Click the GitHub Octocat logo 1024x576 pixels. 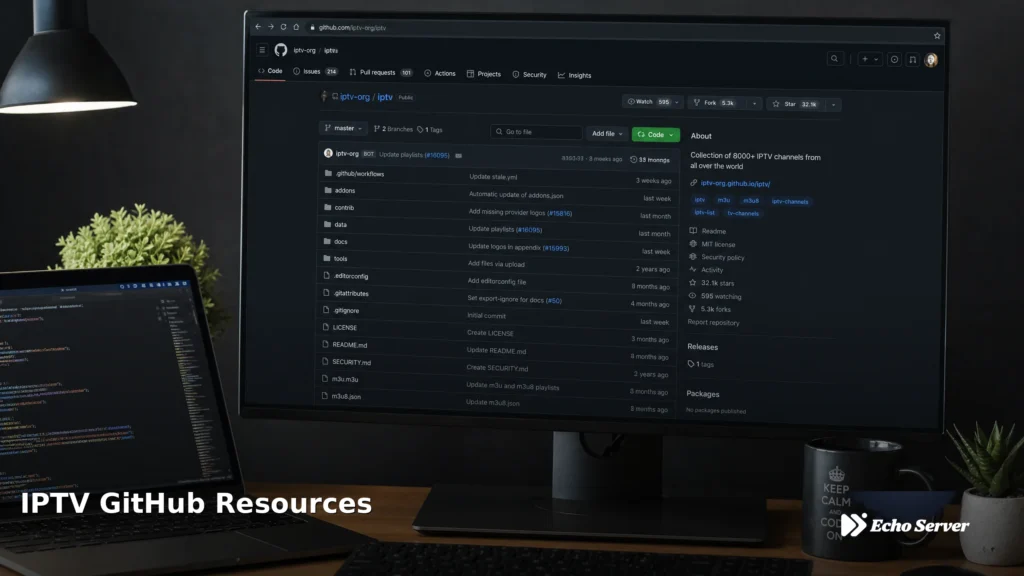[281, 50]
